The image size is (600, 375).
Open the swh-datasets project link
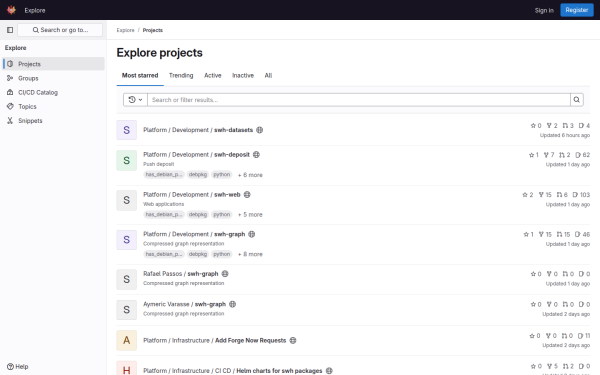pos(198,130)
